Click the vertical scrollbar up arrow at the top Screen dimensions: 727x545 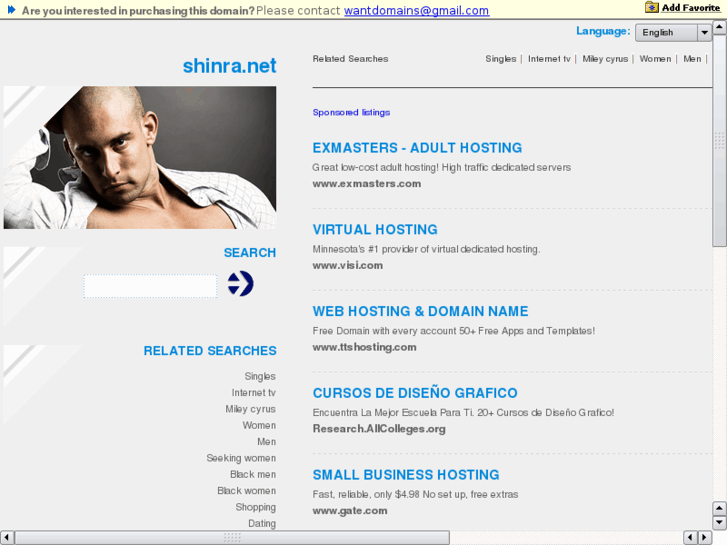pyautogui.click(x=719, y=27)
